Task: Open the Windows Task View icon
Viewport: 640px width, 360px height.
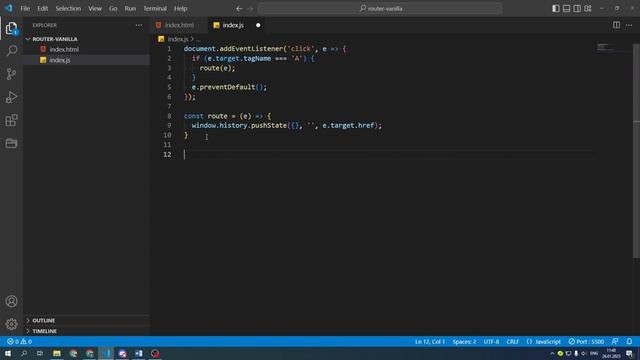Action: (40, 353)
